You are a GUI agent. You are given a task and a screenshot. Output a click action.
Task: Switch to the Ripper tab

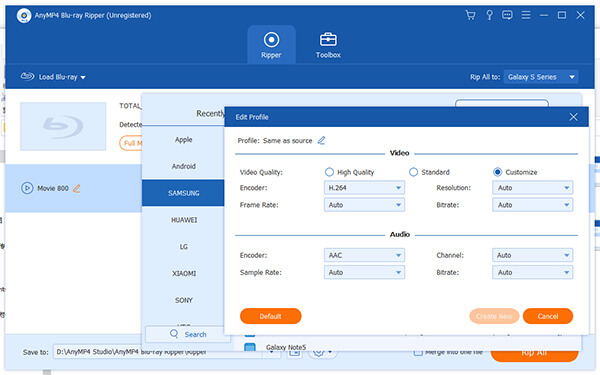(x=271, y=45)
